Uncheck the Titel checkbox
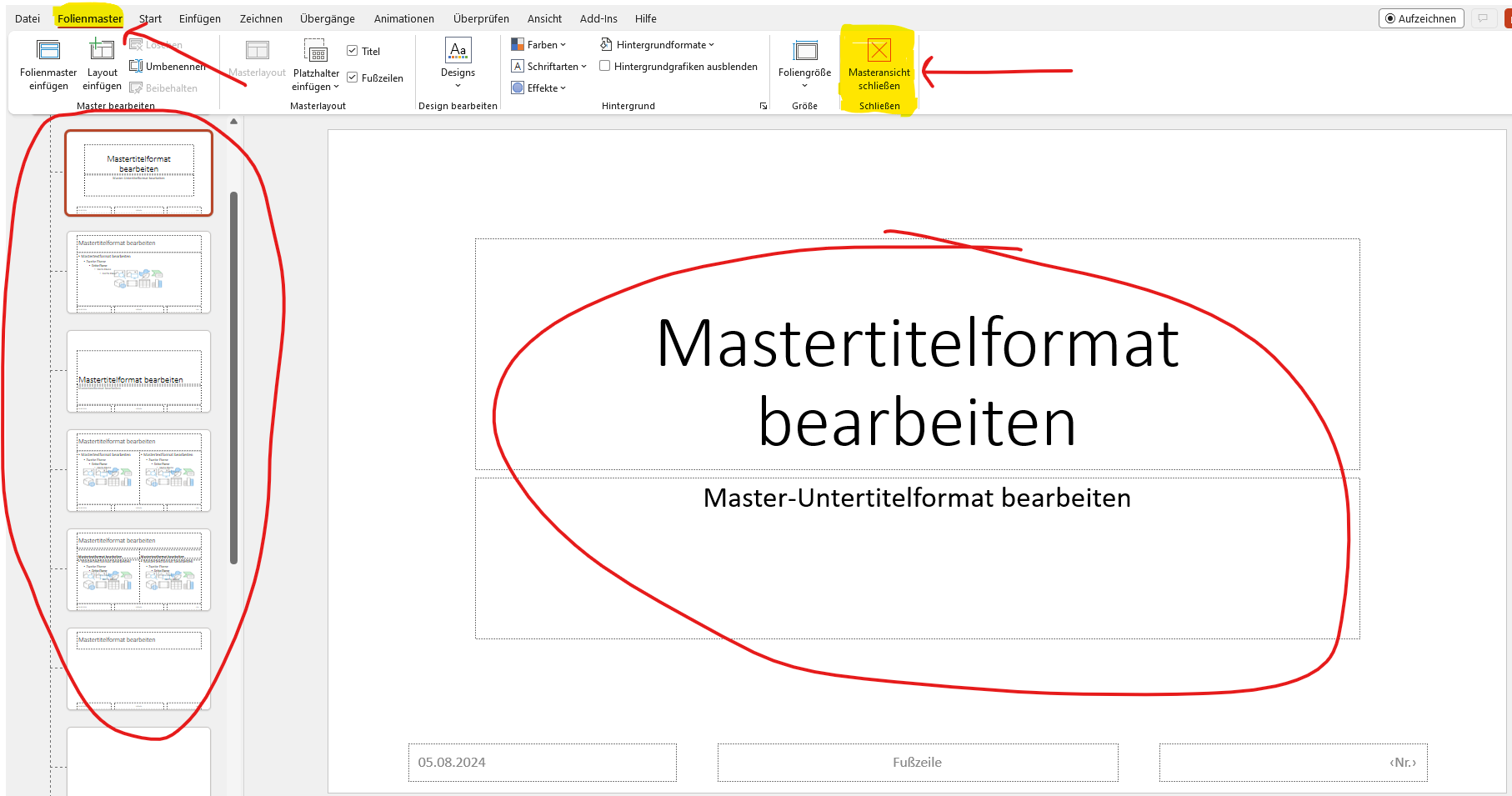Viewport: 1512px width, 796px height. click(x=353, y=52)
